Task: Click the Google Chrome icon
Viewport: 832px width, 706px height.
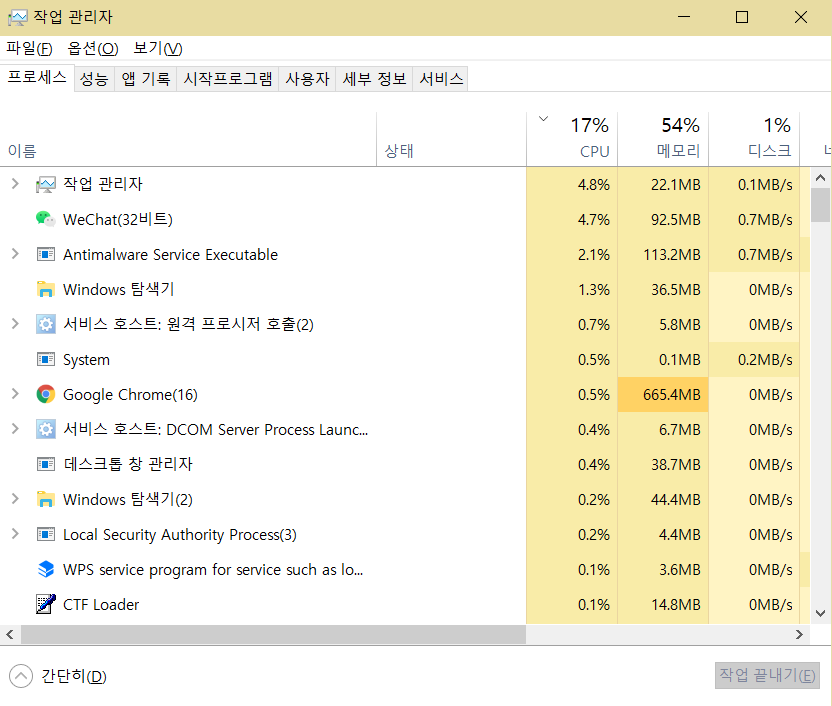Action: [x=46, y=394]
